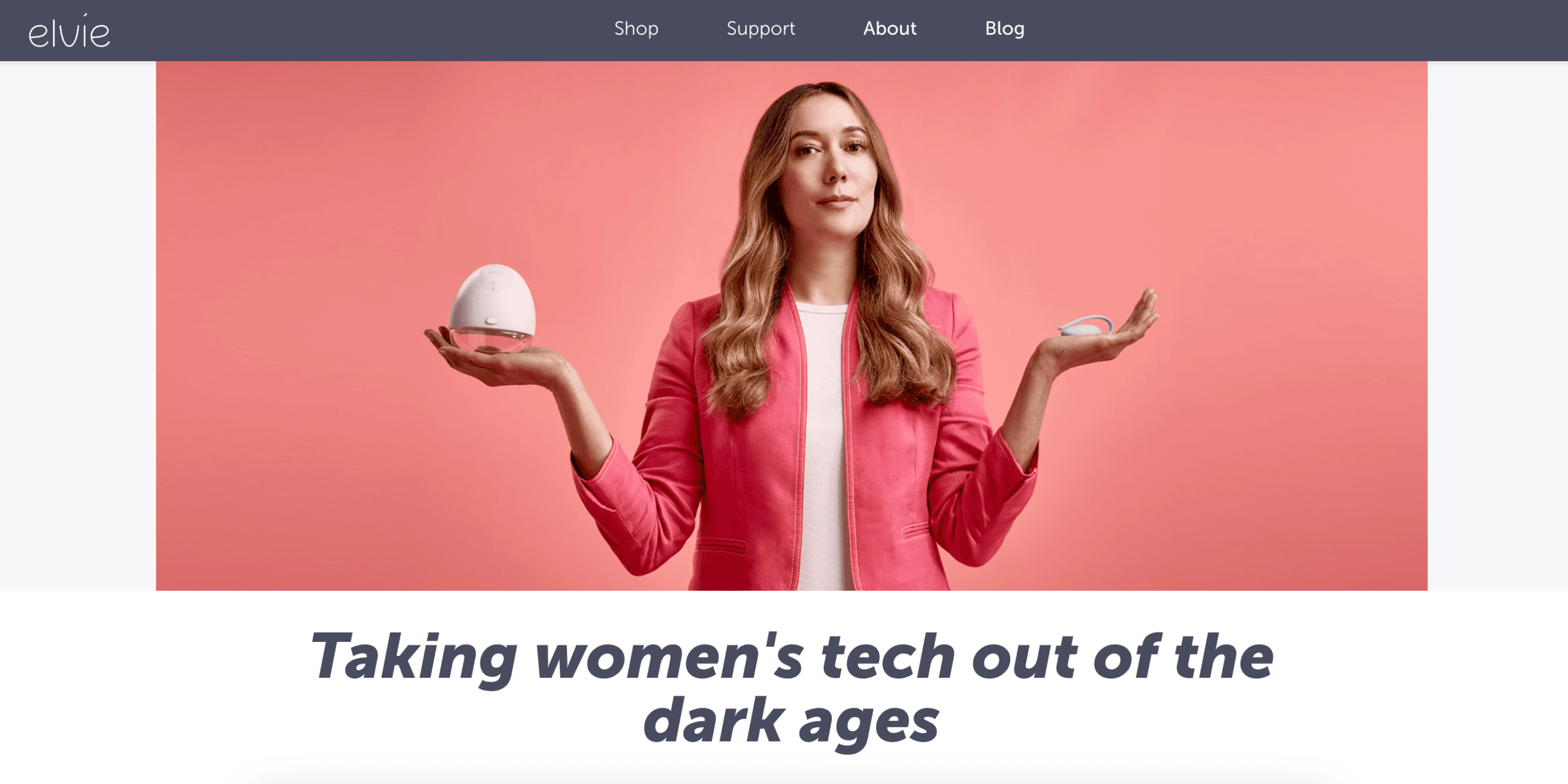
Task: Click the word "tech" in the headline
Action: point(888,657)
